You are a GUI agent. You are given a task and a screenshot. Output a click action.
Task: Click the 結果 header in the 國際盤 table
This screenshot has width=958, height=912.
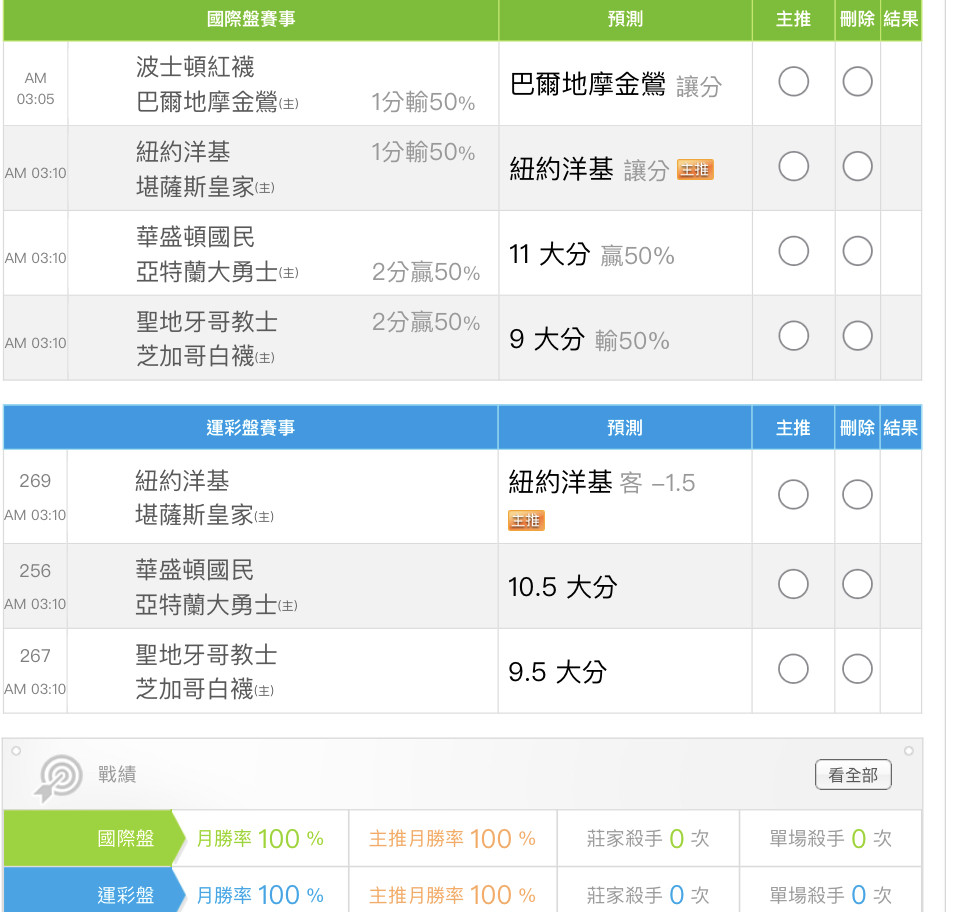click(x=901, y=19)
